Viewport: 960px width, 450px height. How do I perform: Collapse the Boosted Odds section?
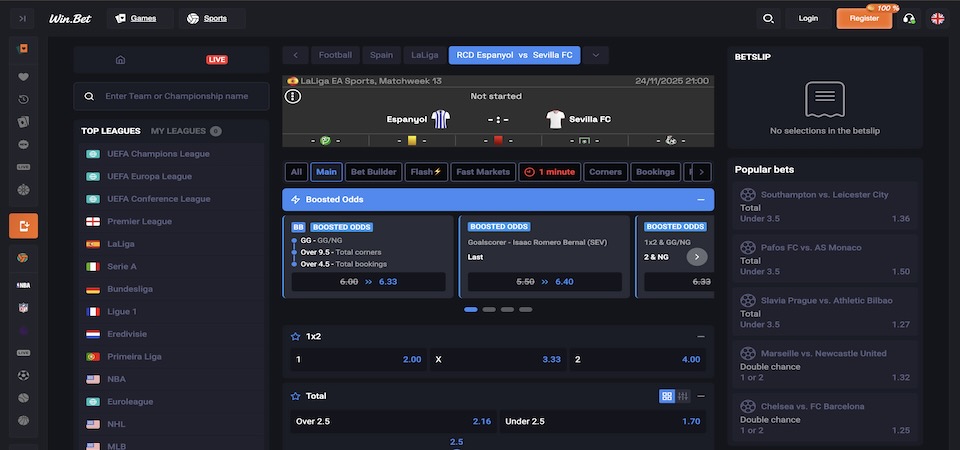pyautogui.click(x=701, y=200)
